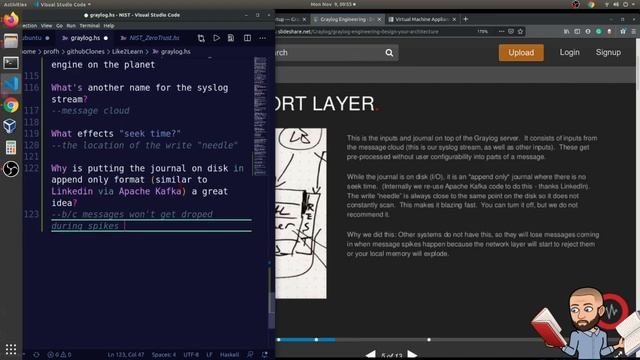Click the graylog.hs breadcrumb

(172, 52)
